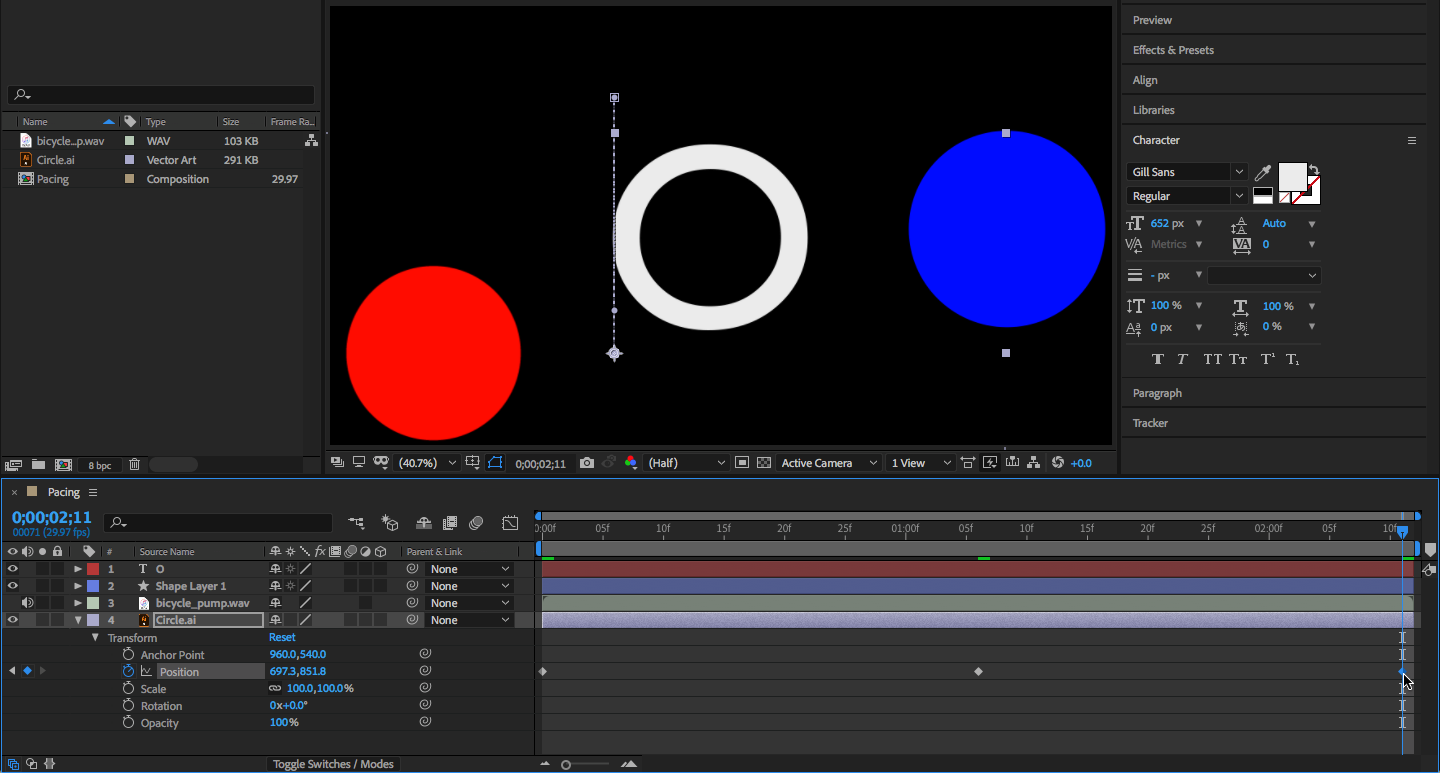Click the Toggle Switches / Modes button

coord(333,764)
